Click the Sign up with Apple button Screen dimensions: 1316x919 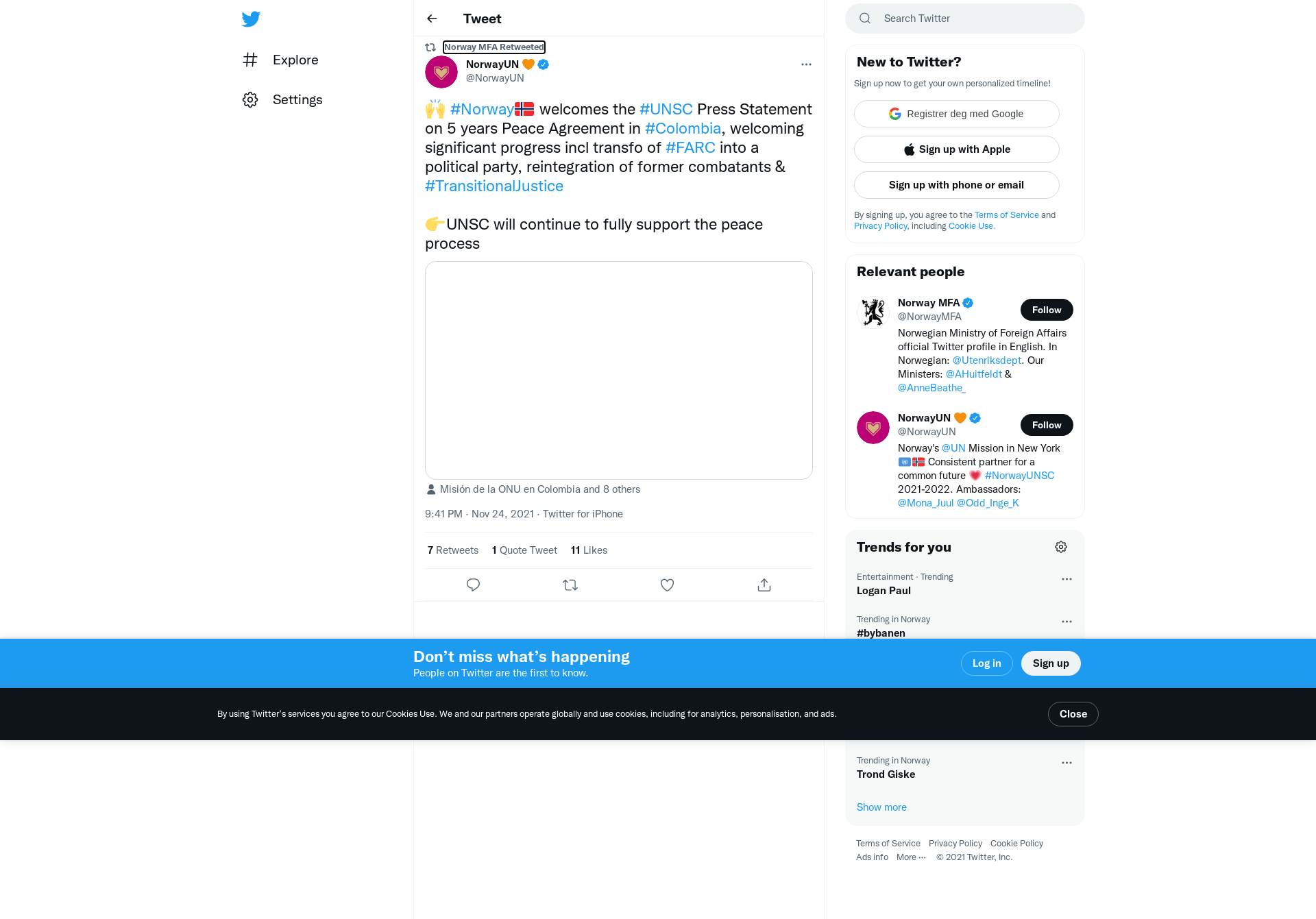(x=956, y=149)
